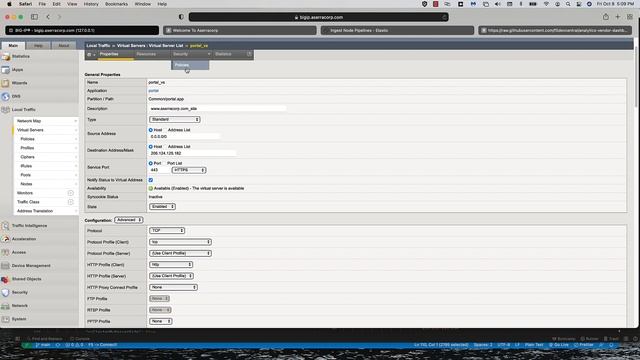
Task: Click the Destination Address input field
Action: pos(192,153)
